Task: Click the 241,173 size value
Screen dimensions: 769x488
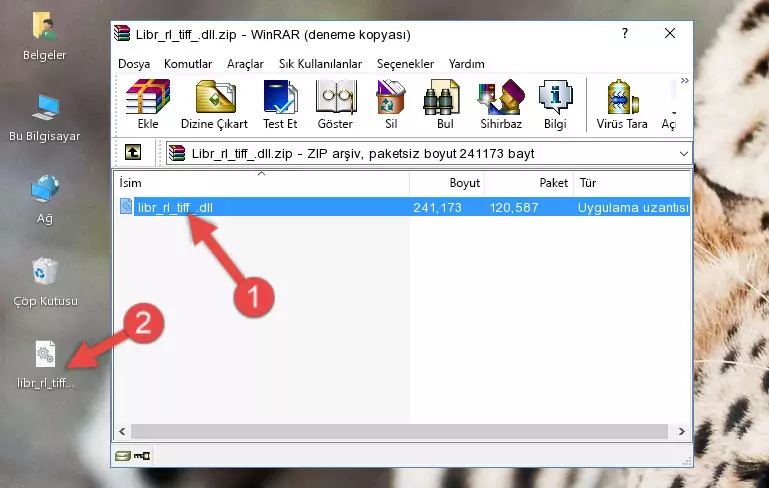Action: pos(437,207)
